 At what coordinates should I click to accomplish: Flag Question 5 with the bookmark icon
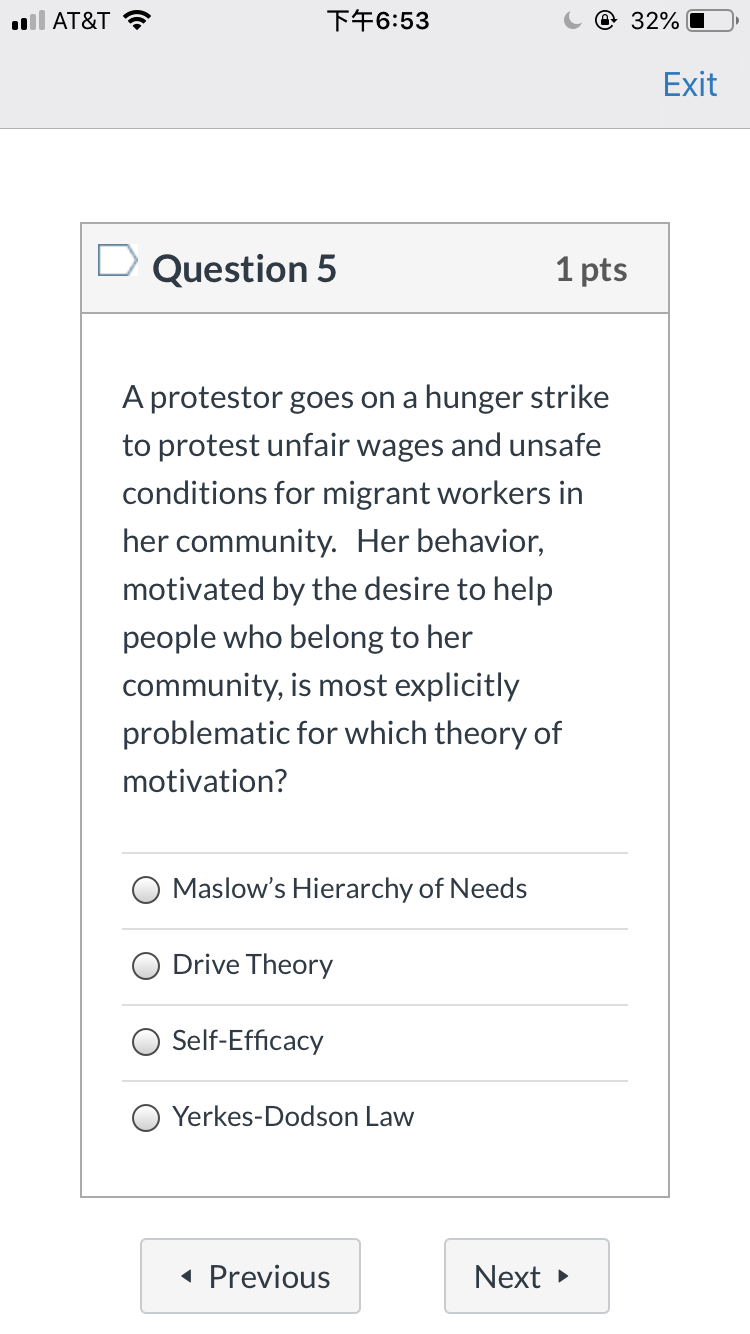click(x=117, y=260)
